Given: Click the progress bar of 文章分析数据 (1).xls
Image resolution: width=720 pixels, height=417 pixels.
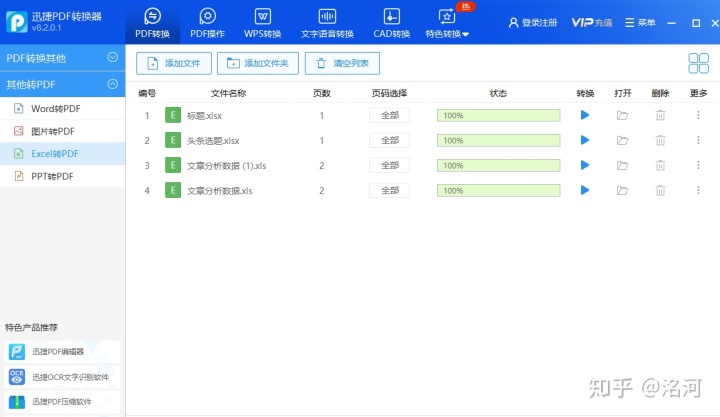Looking at the screenshot, I should pyautogui.click(x=499, y=165).
